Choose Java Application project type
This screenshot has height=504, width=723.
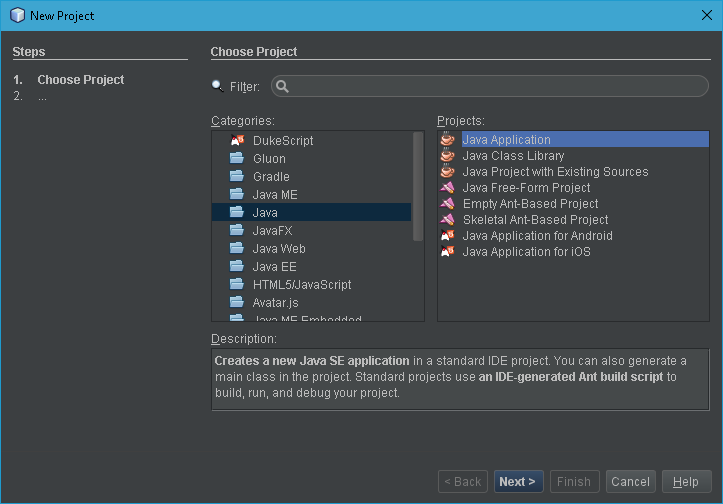(x=585, y=139)
